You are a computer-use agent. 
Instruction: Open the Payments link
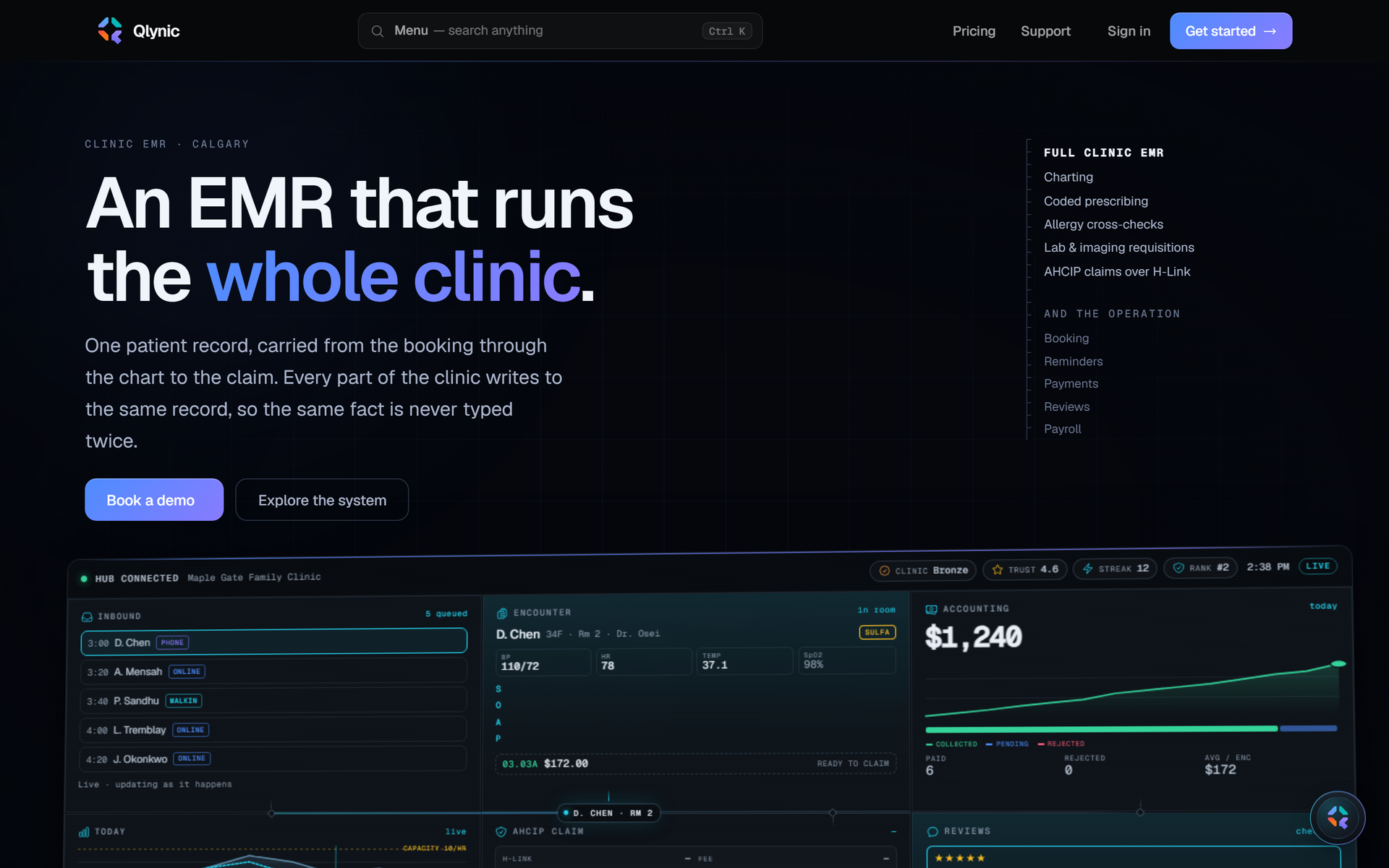1071,383
